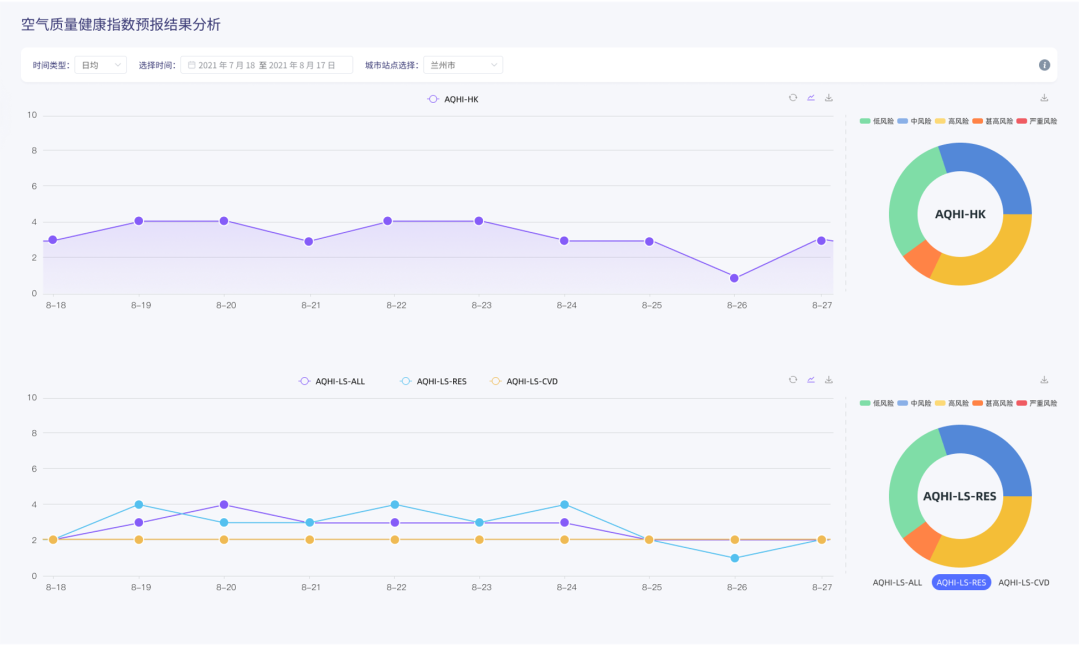This screenshot has height=646, width=1080.
Task: Open the 选择时间 date range field
Action: tap(267, 65)
